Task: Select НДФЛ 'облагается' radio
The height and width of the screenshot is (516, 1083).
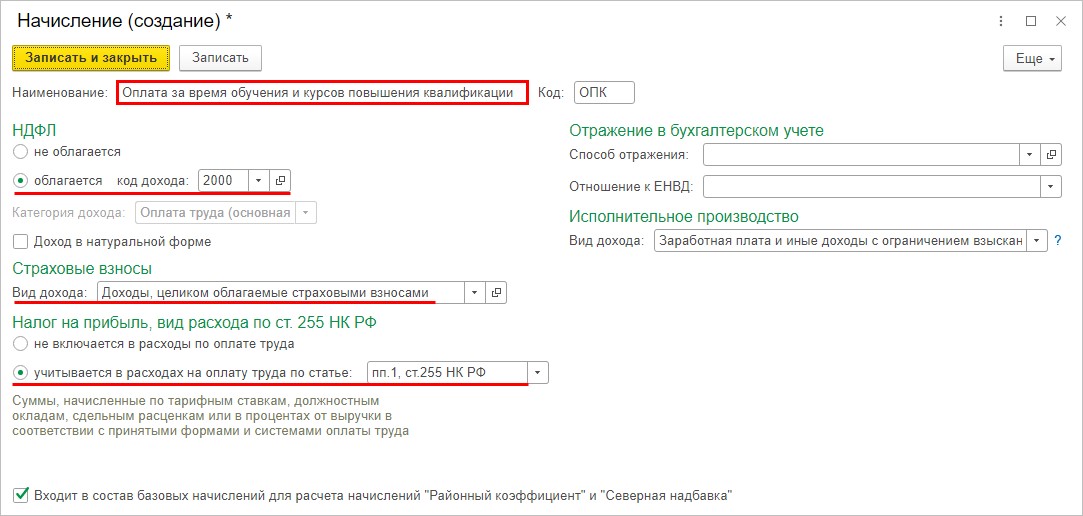Action: tap(21, 180)
